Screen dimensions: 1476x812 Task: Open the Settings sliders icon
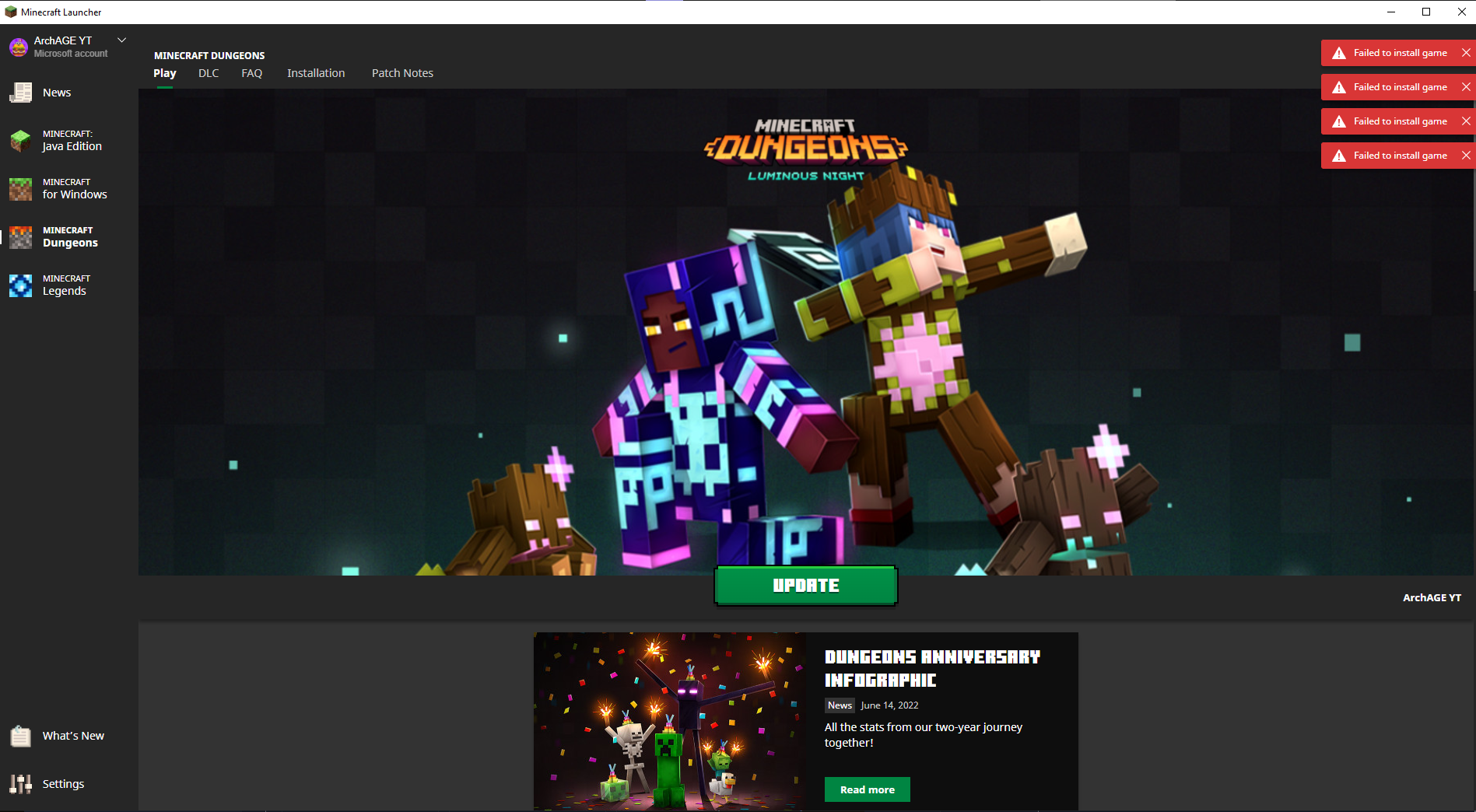coord(21,784)
